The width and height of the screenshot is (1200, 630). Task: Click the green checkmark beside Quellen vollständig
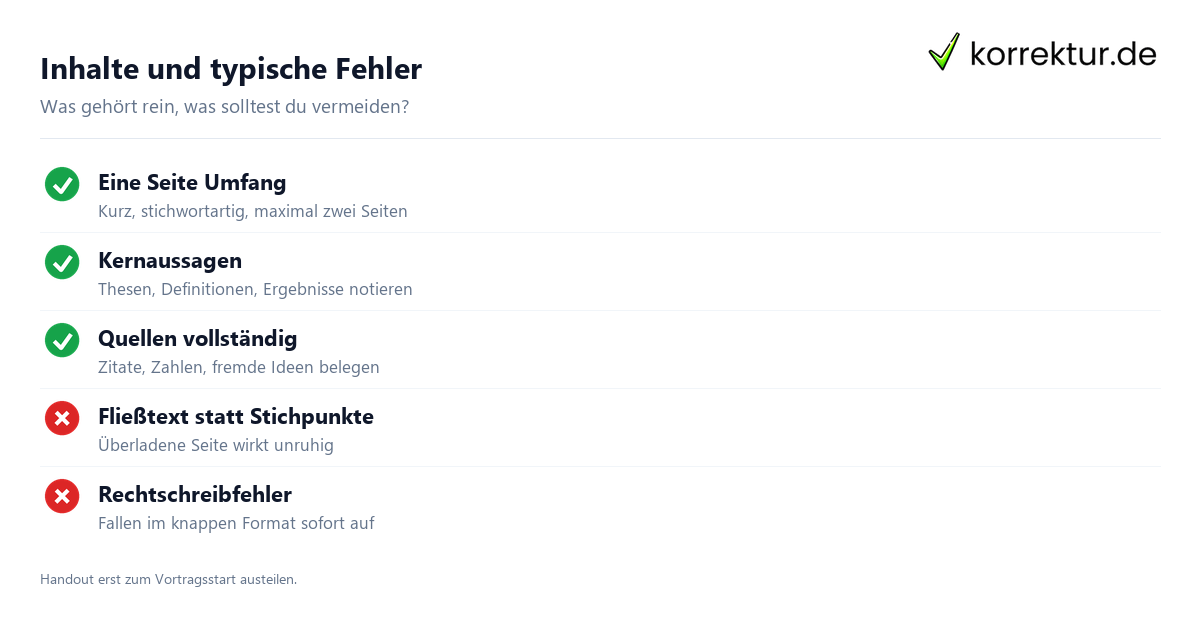[x=62, y=340]
